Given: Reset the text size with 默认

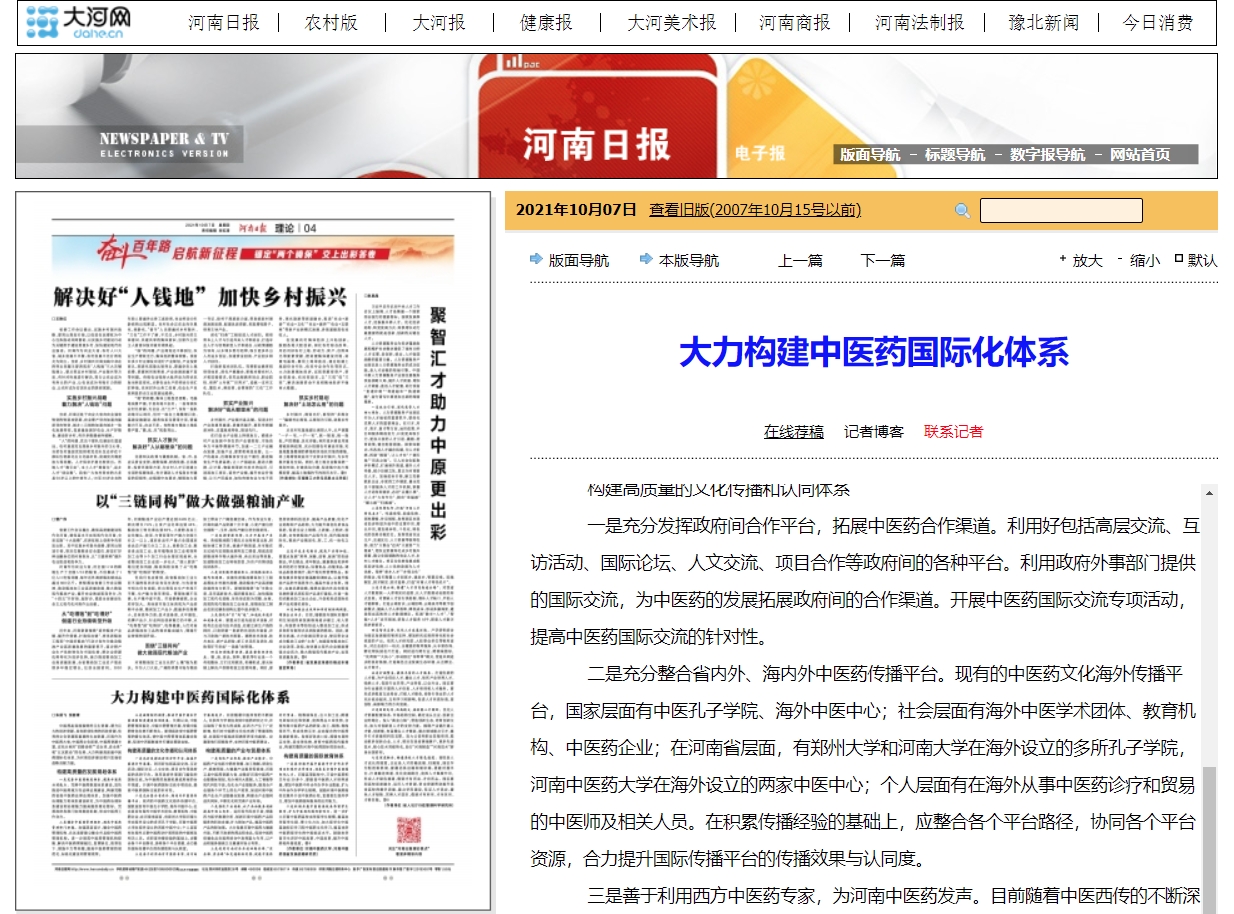Looking at the screenshot, I should [1202, 260].
